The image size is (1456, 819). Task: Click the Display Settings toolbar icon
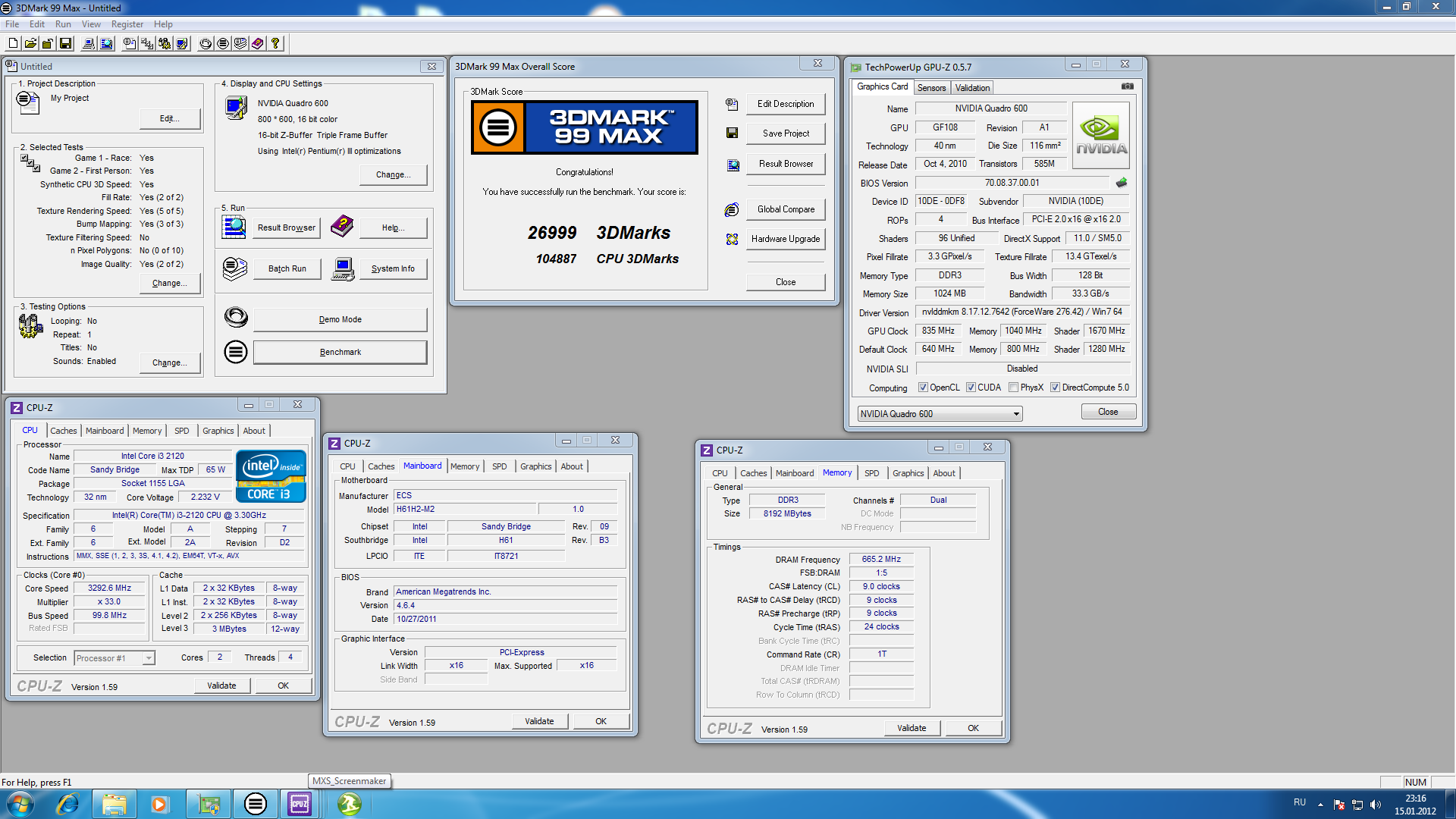tap(182, 44)
